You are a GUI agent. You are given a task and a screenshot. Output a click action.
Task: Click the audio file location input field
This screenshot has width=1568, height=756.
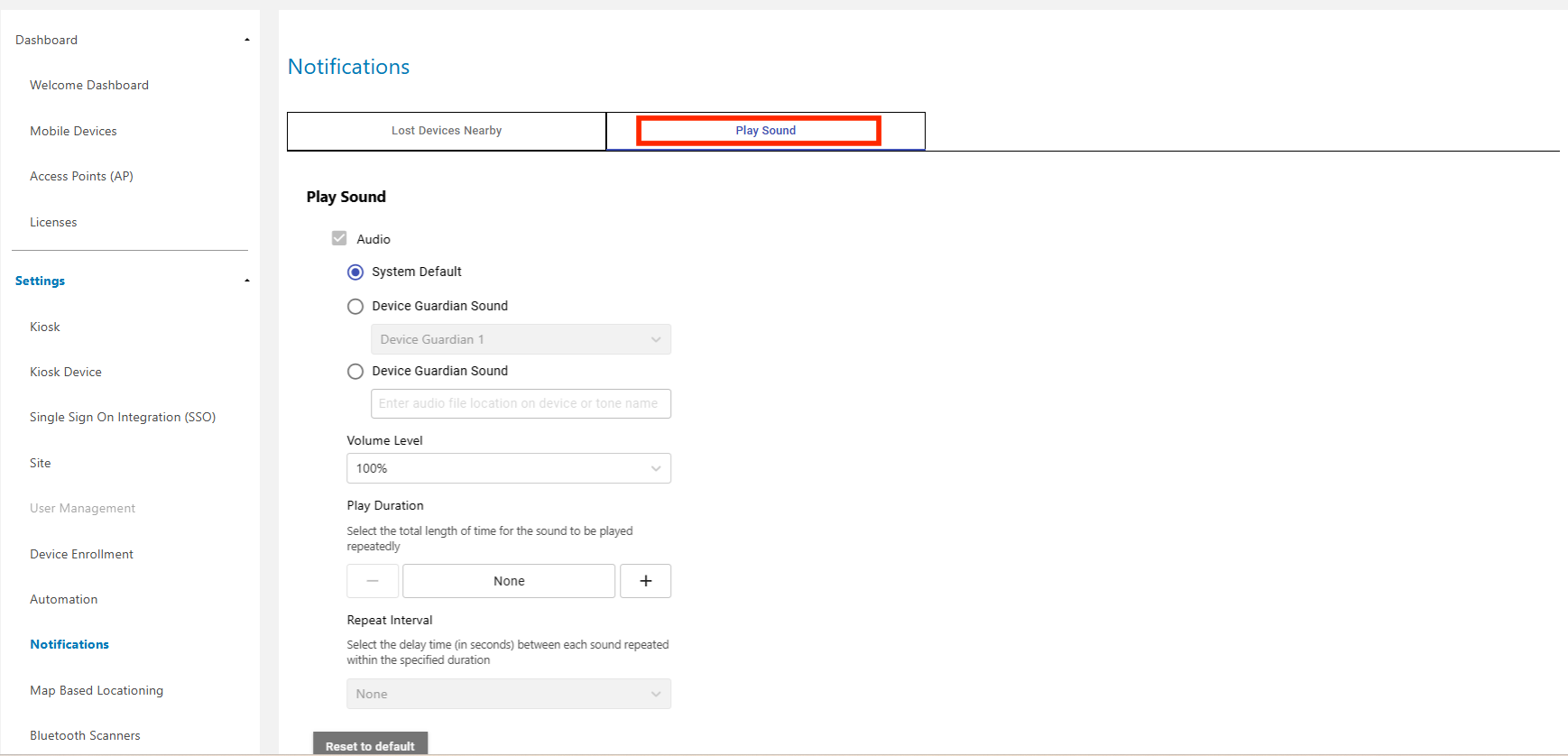click(x=521, y=403)
